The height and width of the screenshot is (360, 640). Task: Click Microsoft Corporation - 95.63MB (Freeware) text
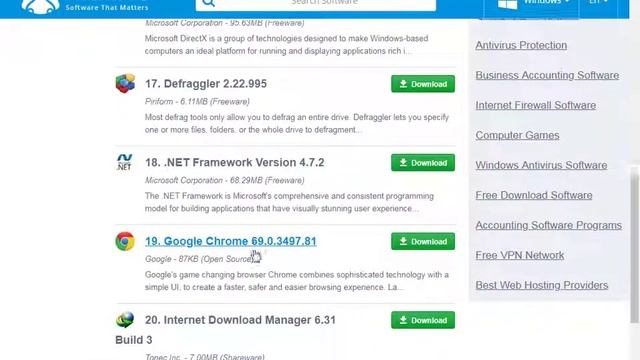coord(224,23)
